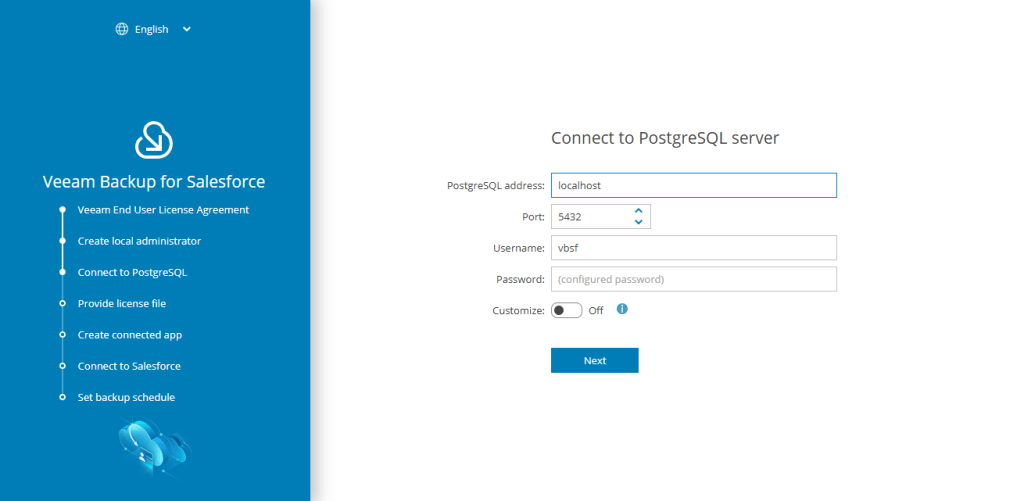Toggle the Customize switch on
This screenshot has height=501, width=1024.
(x=566, y=310)
